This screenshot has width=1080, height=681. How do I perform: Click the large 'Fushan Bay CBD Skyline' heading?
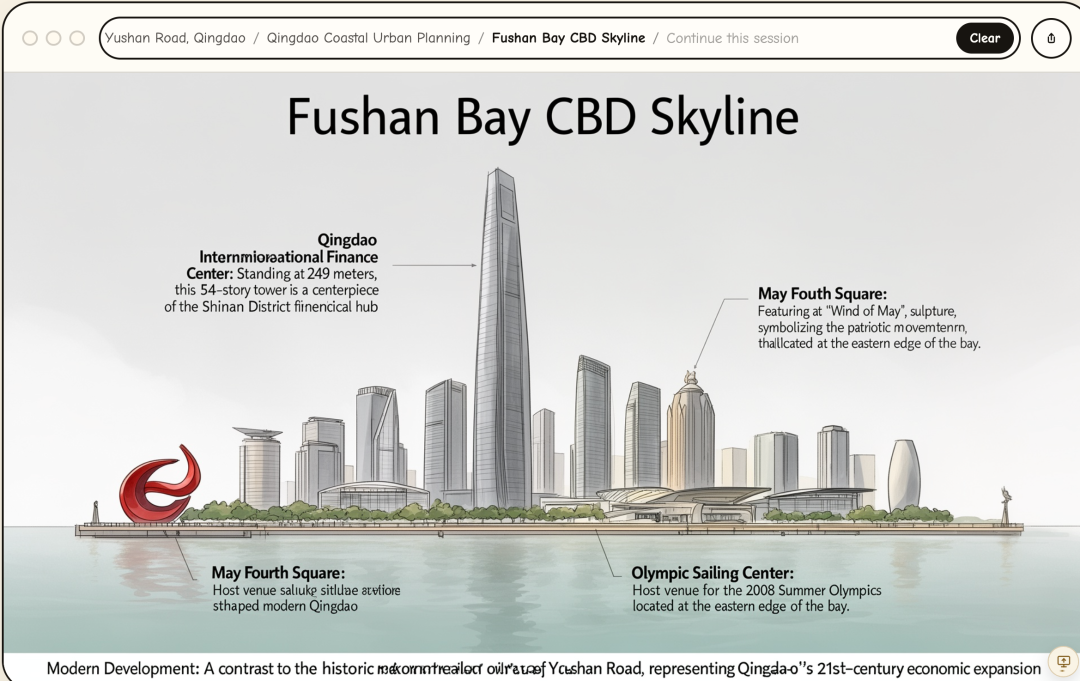pyautogui.click(x=543, y=117)
